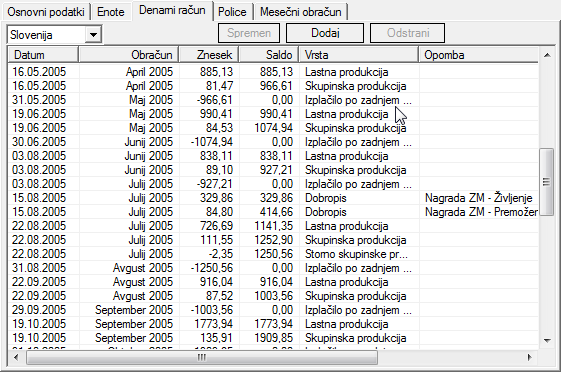Click the Spremeni button
The height and width of the screenshot is (372, 561).
click(249, 33)
